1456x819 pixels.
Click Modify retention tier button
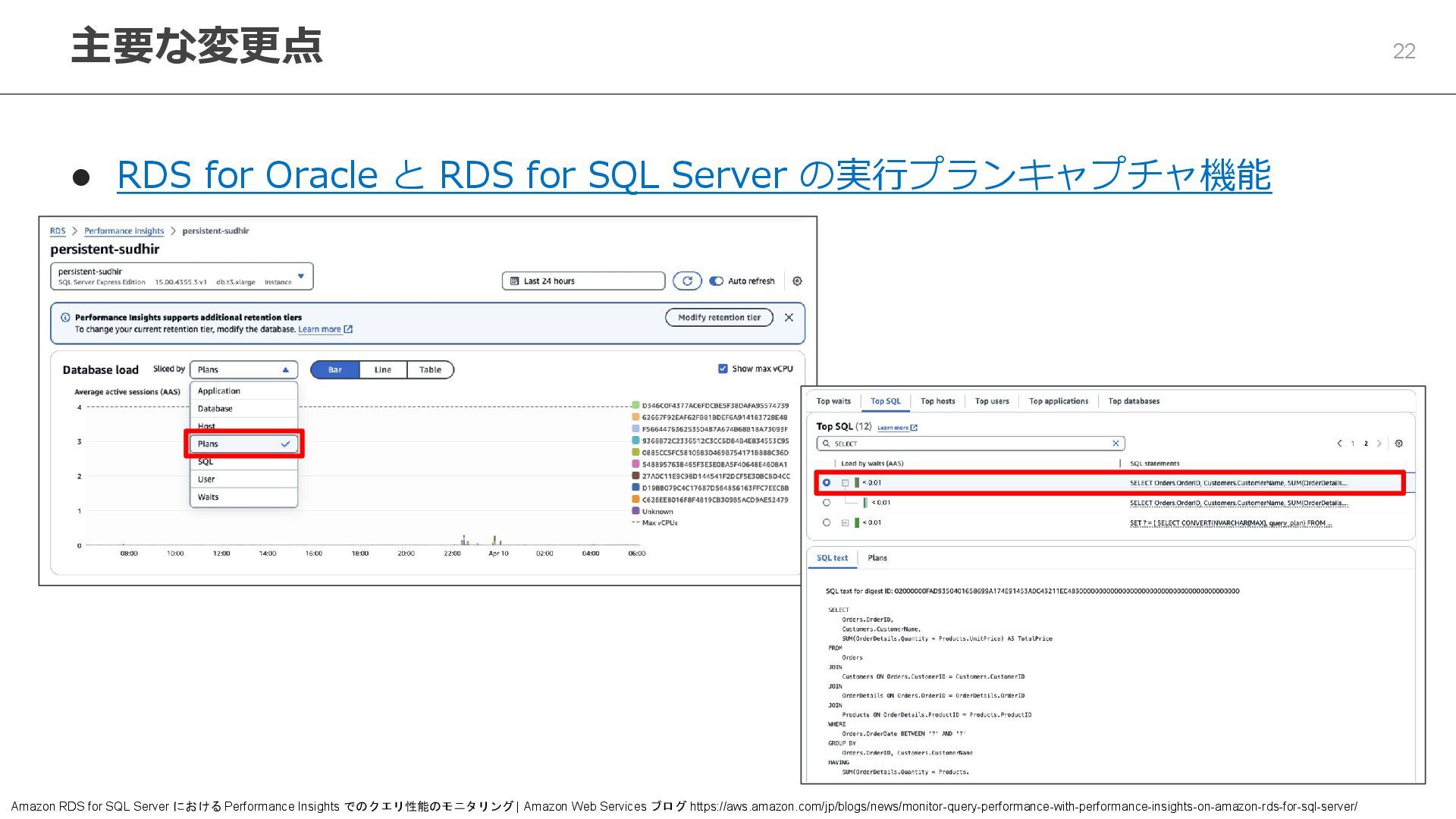point(719,318)
